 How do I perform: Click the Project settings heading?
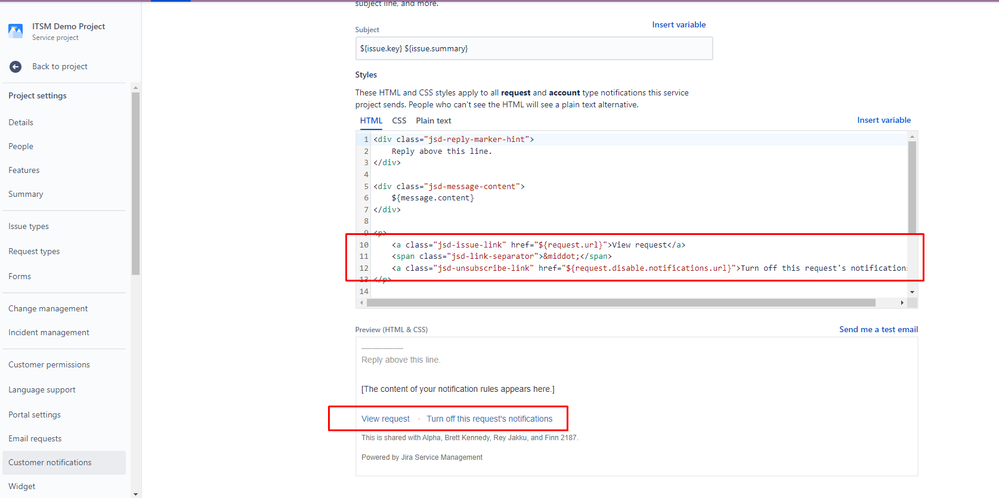point(38,96)
